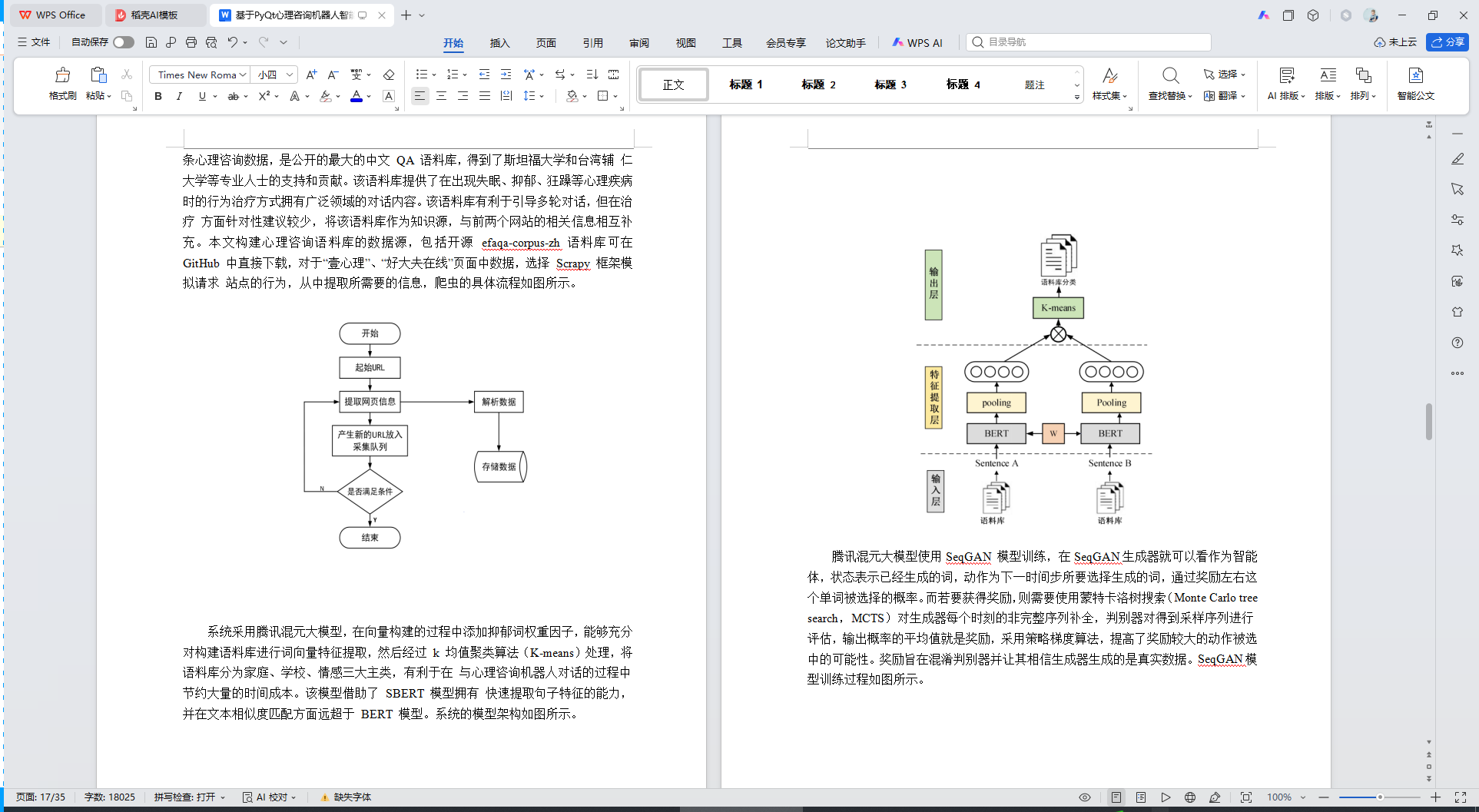Toggle center text alignment
This screenshot has height=812, width=1479.
click(441, 96)
